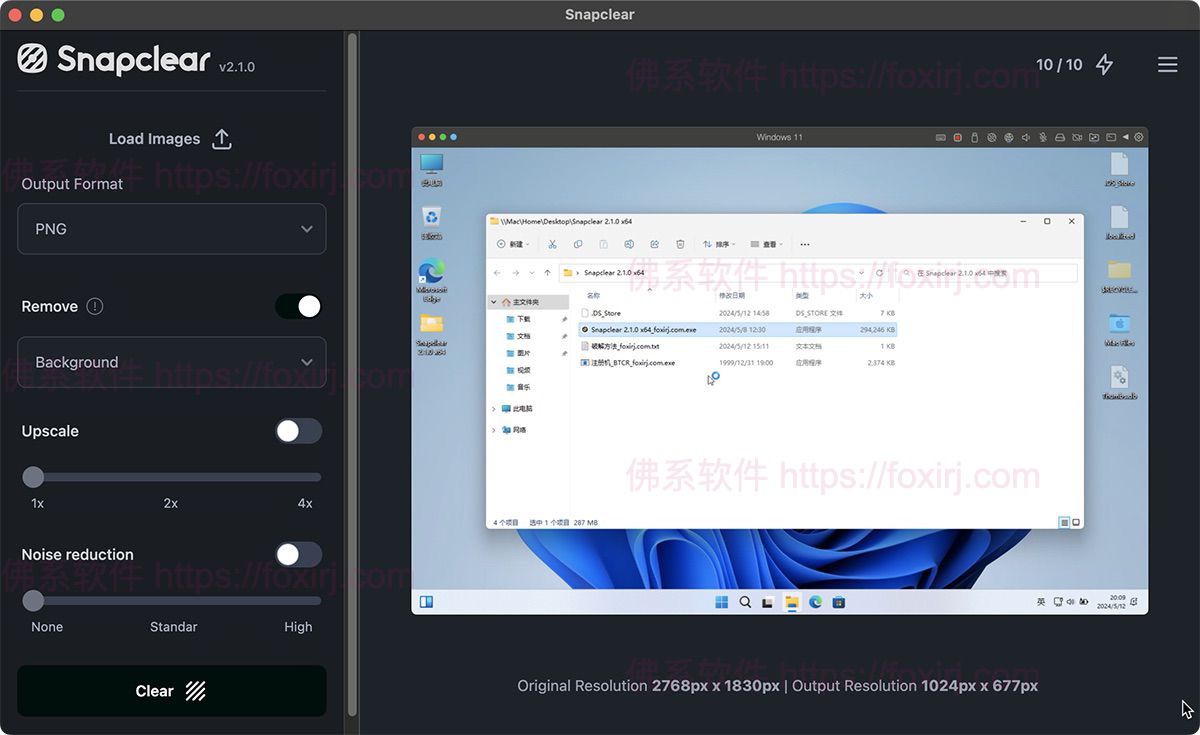The height and width of the screenshot is (735, 1200).
Task: Click the Noise reduction slider handle
Action: tap(33, 601)
